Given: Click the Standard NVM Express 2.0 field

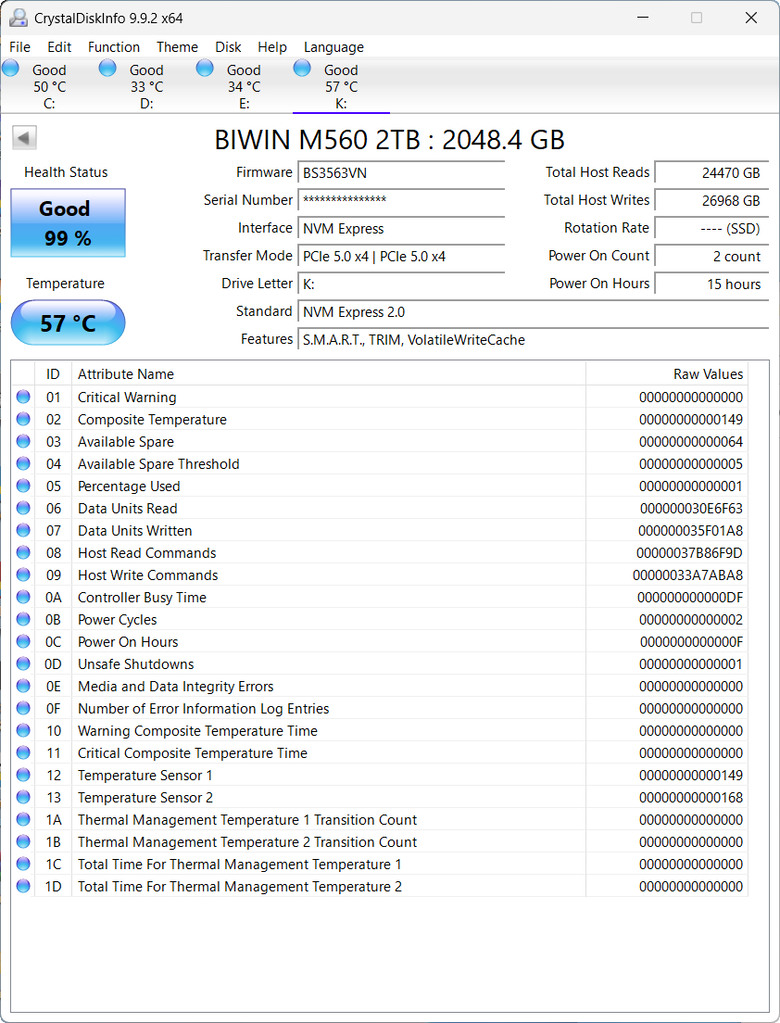Looking at the screenshot, I should tap(533, 312).
